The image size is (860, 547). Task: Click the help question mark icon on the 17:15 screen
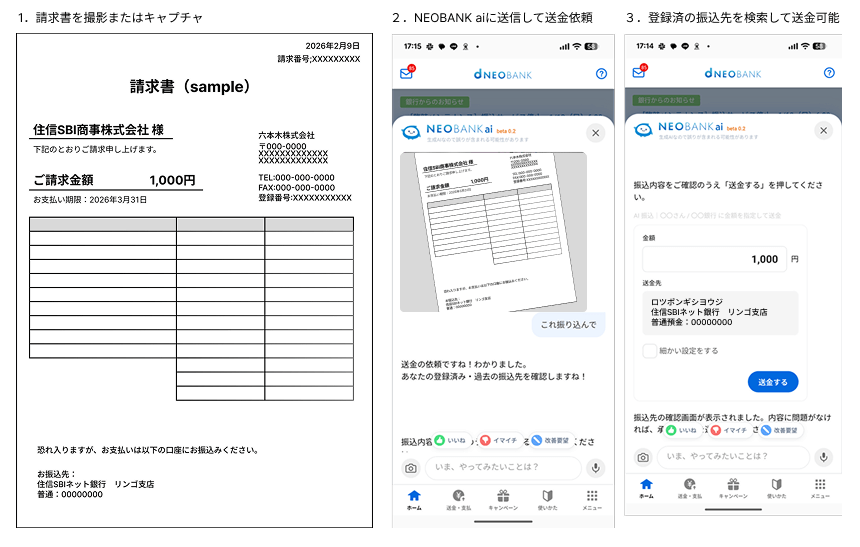(x=601, y=73)
